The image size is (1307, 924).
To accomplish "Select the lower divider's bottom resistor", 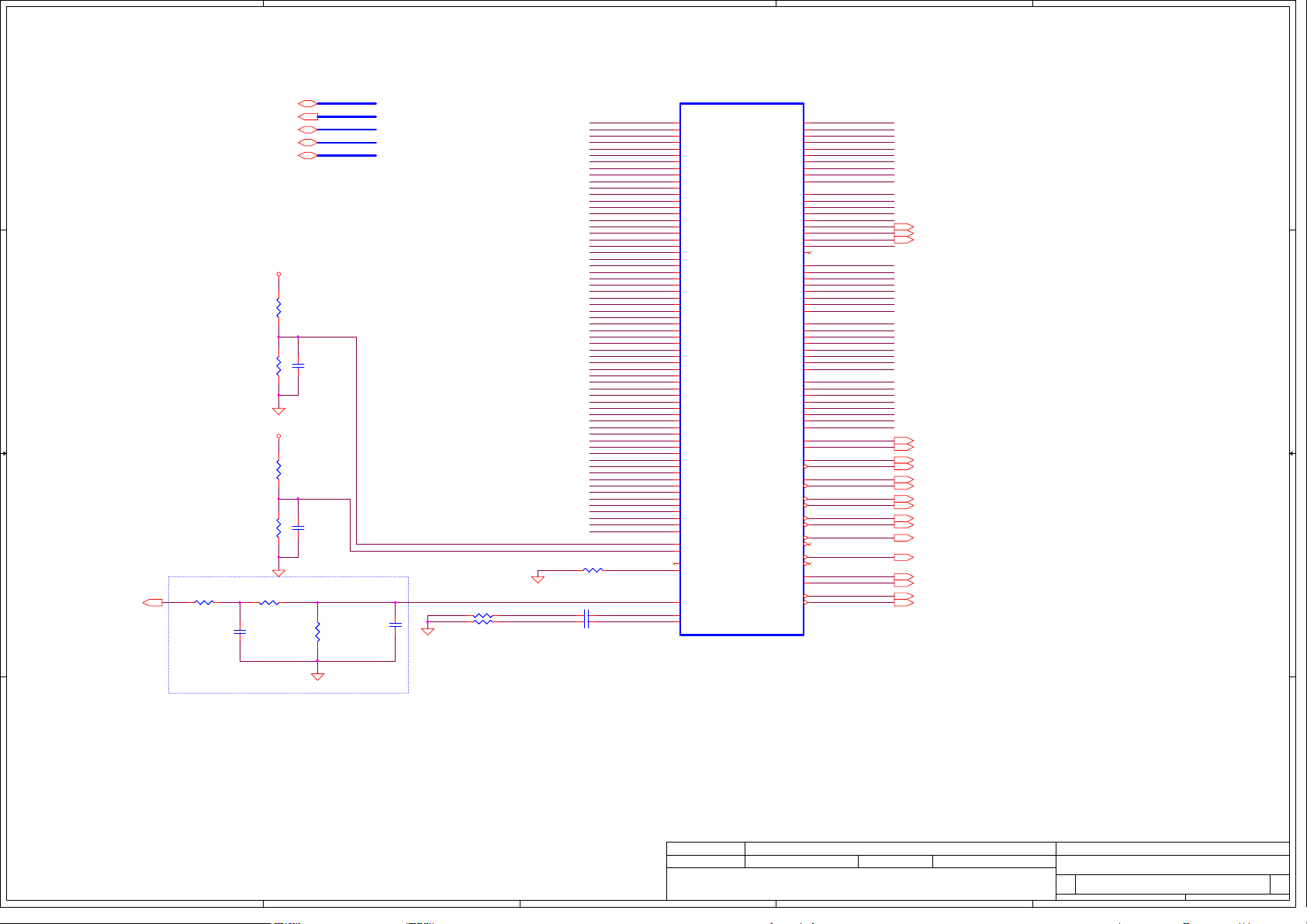I will click(x=278, y=528).
